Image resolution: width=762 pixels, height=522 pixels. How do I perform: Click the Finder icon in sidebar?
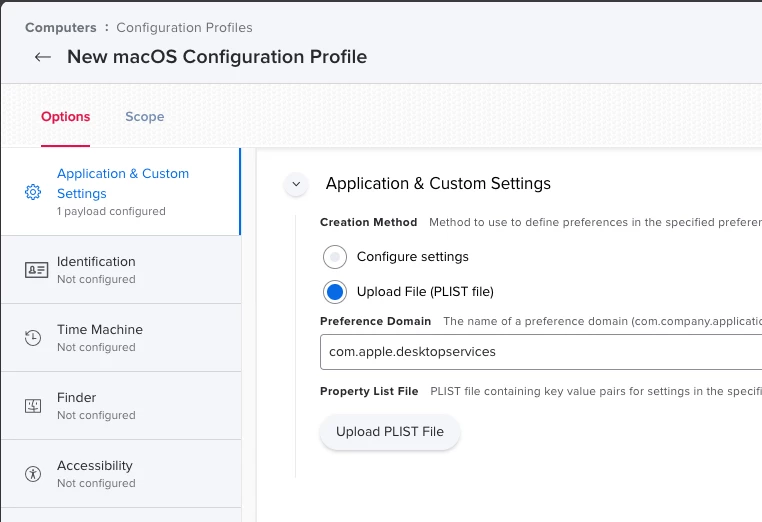click(33, 406)
